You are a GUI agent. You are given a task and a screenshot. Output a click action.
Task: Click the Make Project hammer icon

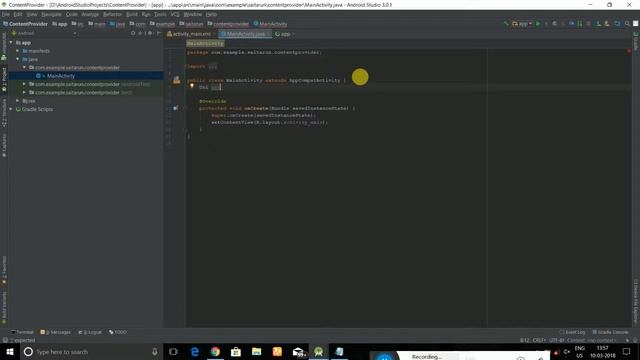506,24
